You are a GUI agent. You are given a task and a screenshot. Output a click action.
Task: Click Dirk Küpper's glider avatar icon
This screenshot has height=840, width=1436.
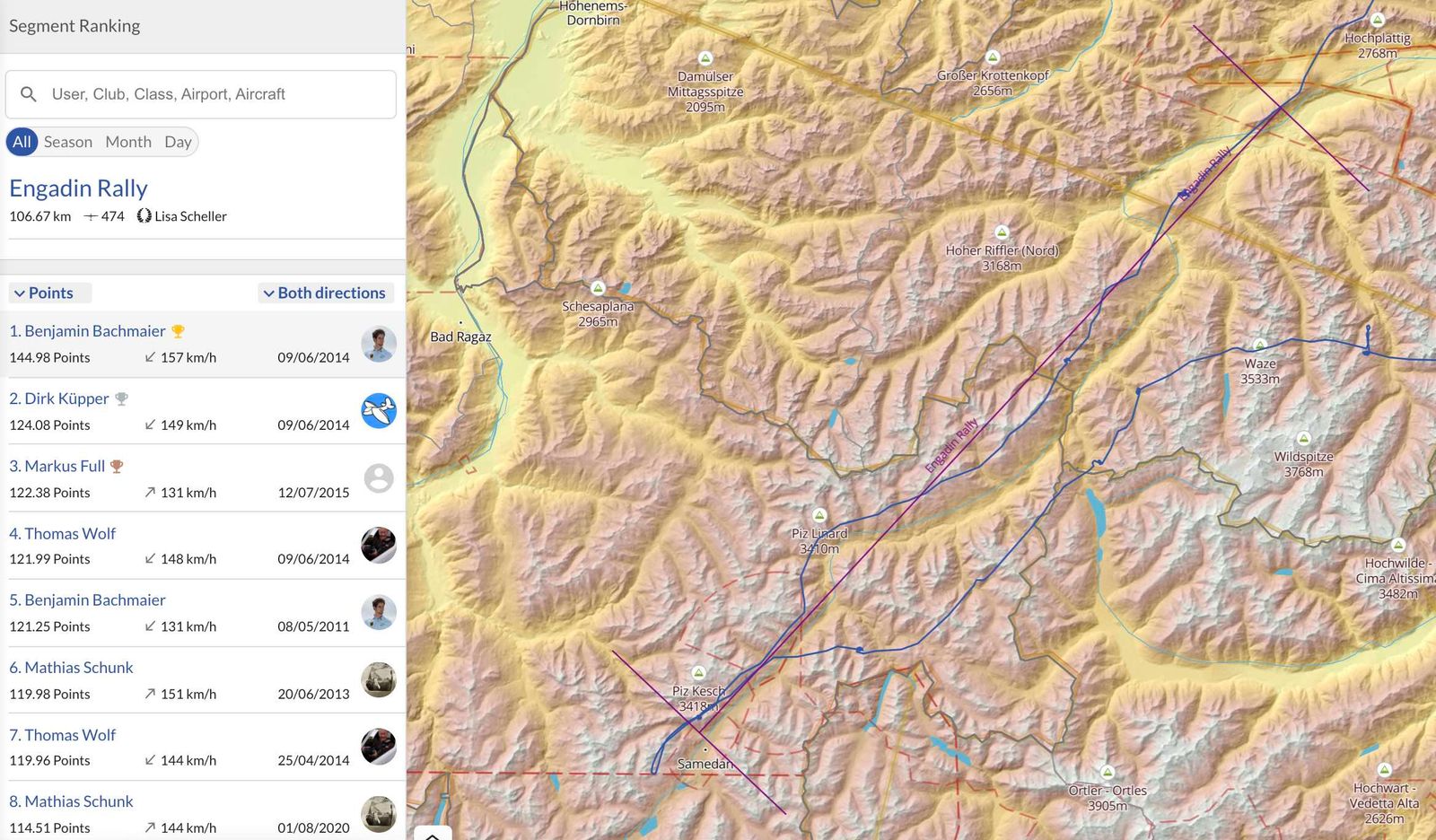pyautogui.click(x=379, y=411)
